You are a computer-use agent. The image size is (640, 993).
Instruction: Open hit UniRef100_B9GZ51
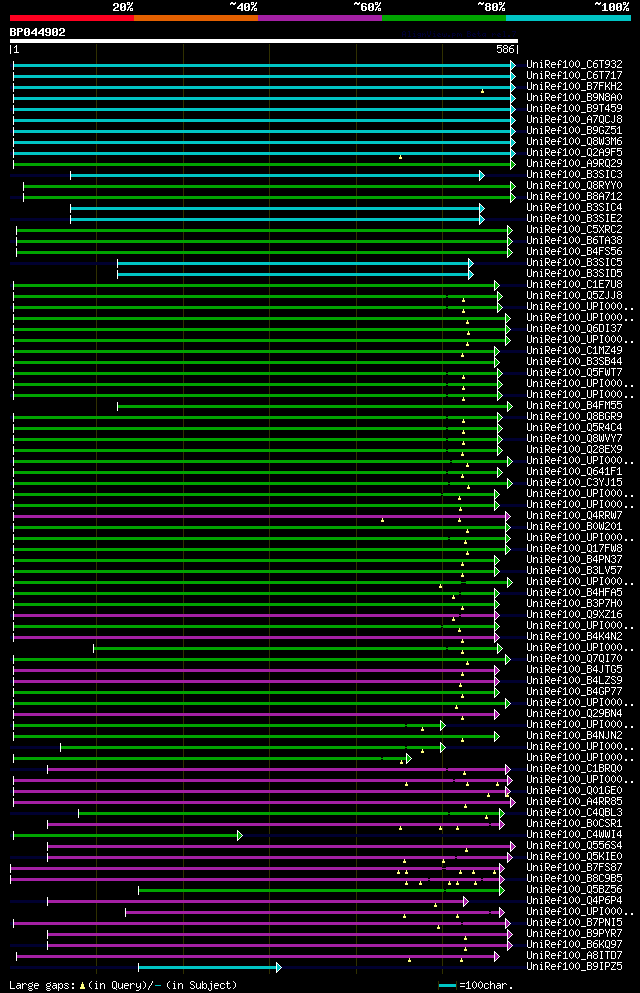(x=574, y=130)
